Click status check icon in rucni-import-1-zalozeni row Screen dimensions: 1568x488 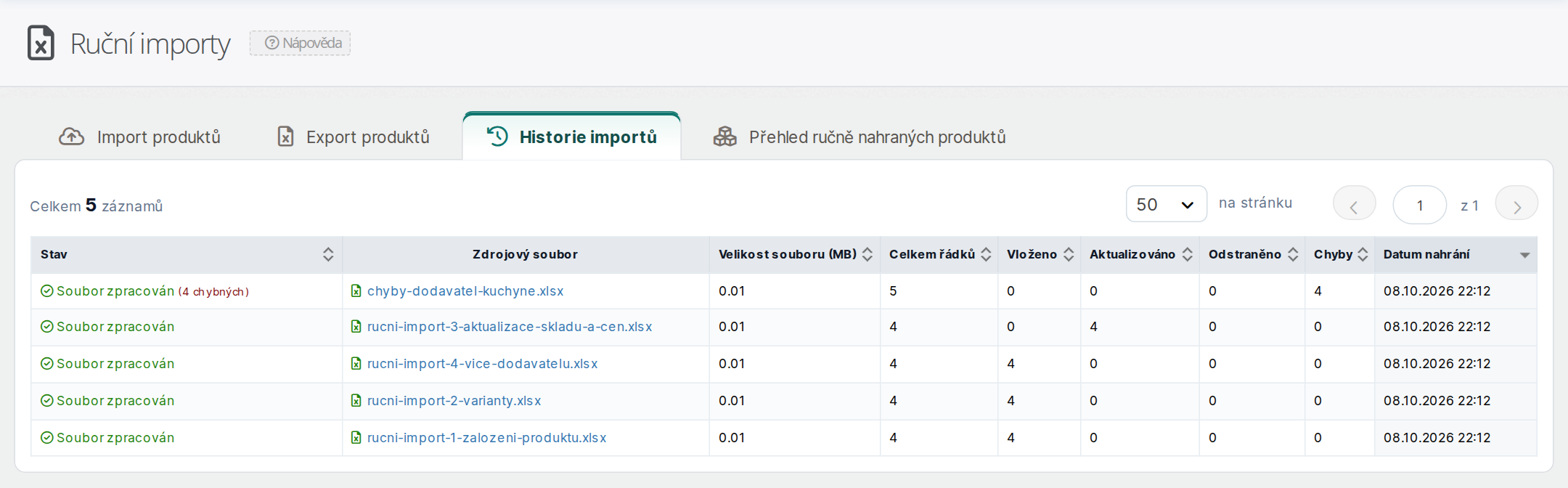(47, 438)
